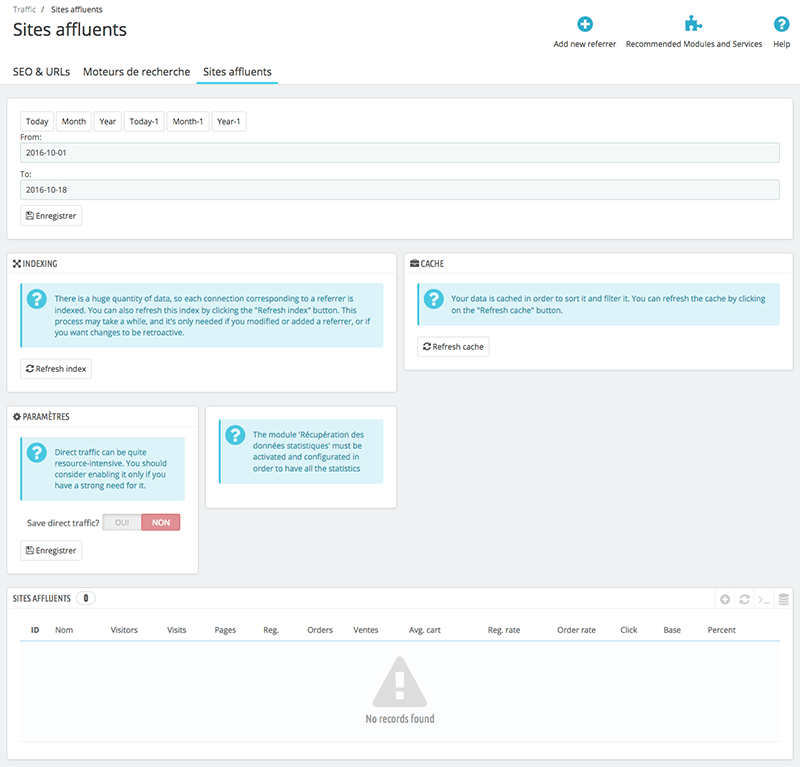Save date range with Enregistrer button
This screenshot has height=767, width=800.
coord(51,215)
